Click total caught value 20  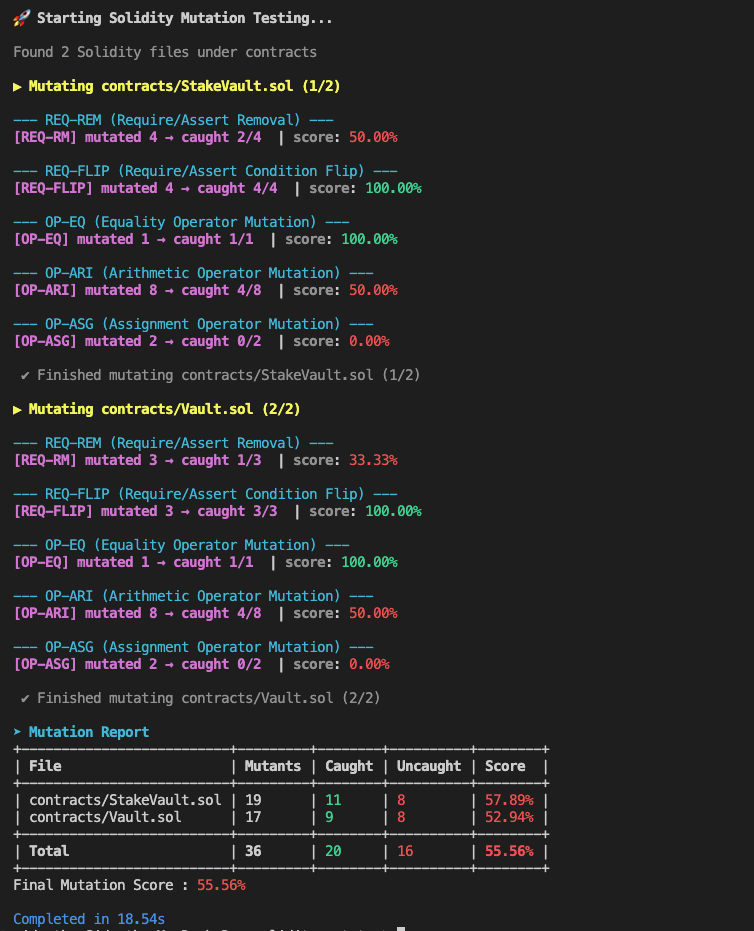coord(333,851)
